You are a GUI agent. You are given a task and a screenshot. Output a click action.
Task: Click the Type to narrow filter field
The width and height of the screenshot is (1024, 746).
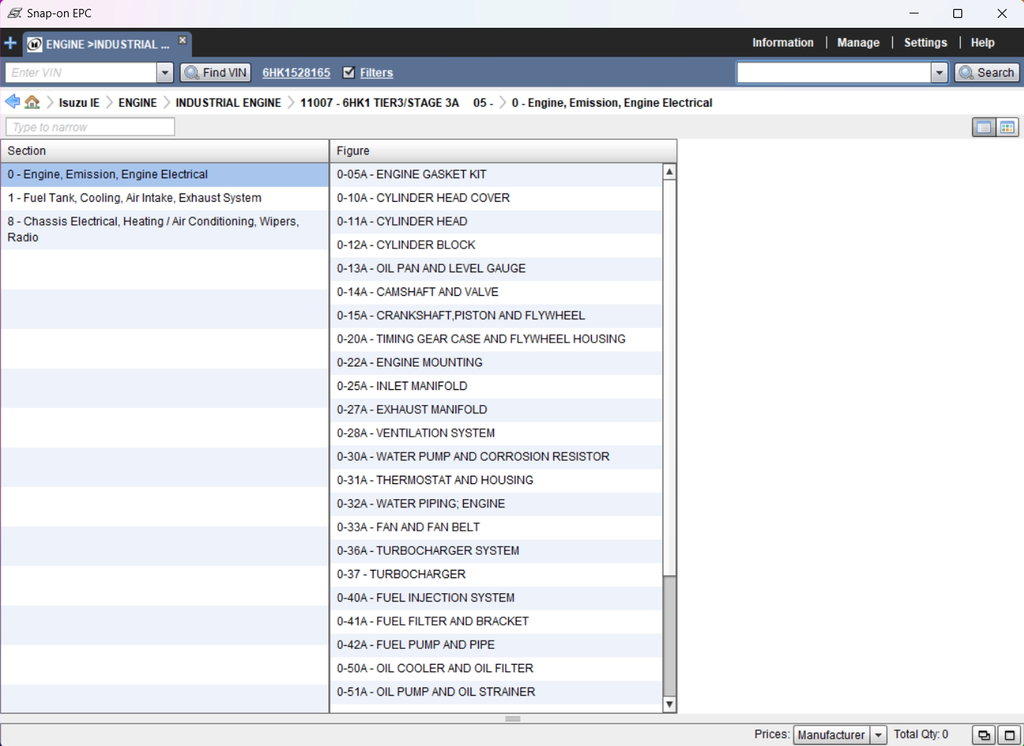[90, 127]
